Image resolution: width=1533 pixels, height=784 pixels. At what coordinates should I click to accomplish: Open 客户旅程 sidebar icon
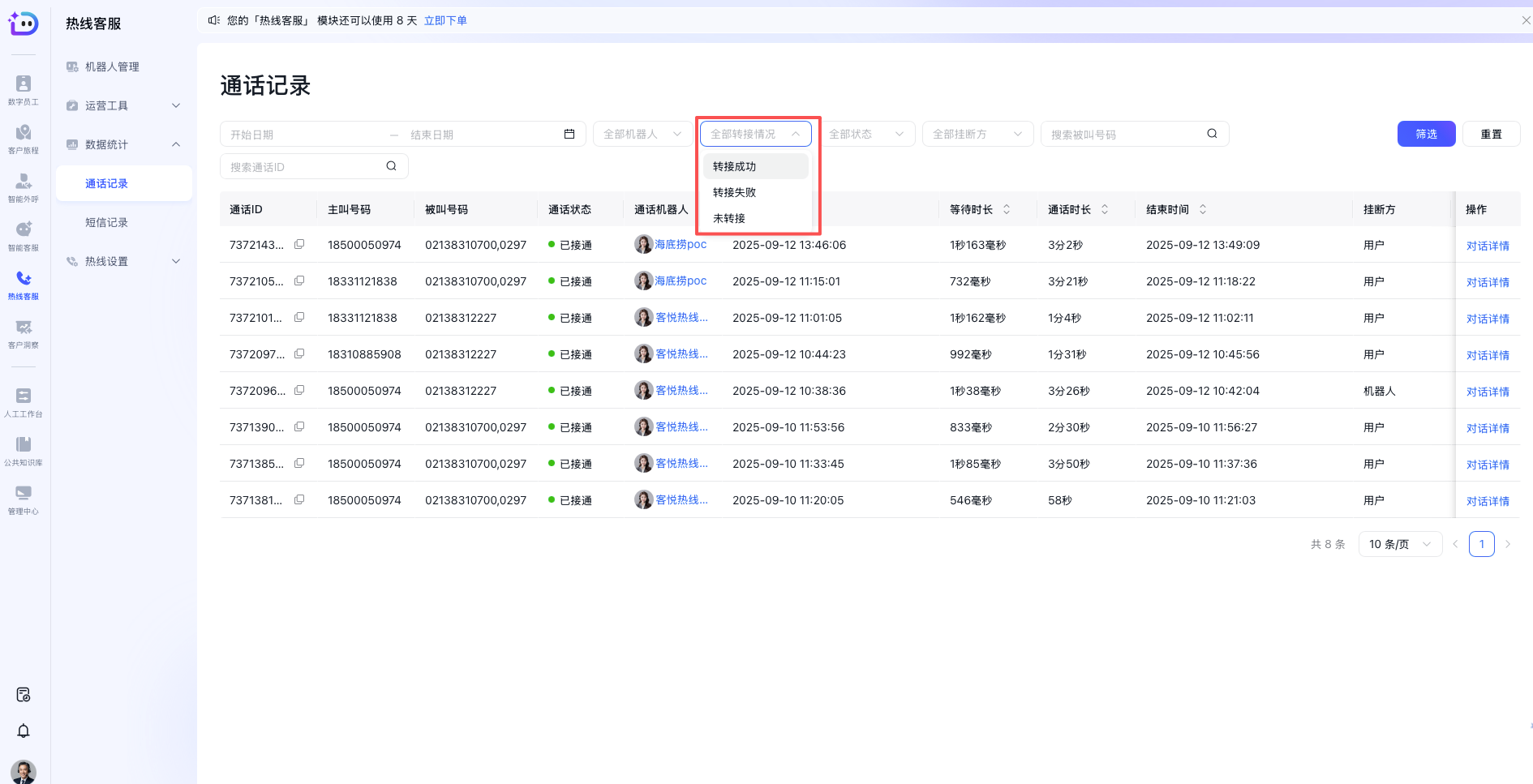pos(24,138)
